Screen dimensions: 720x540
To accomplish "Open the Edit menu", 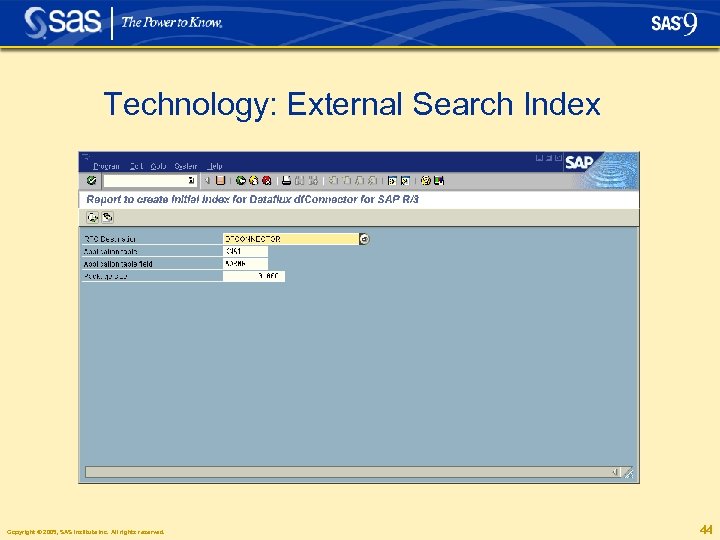I will tap(136, 166).
